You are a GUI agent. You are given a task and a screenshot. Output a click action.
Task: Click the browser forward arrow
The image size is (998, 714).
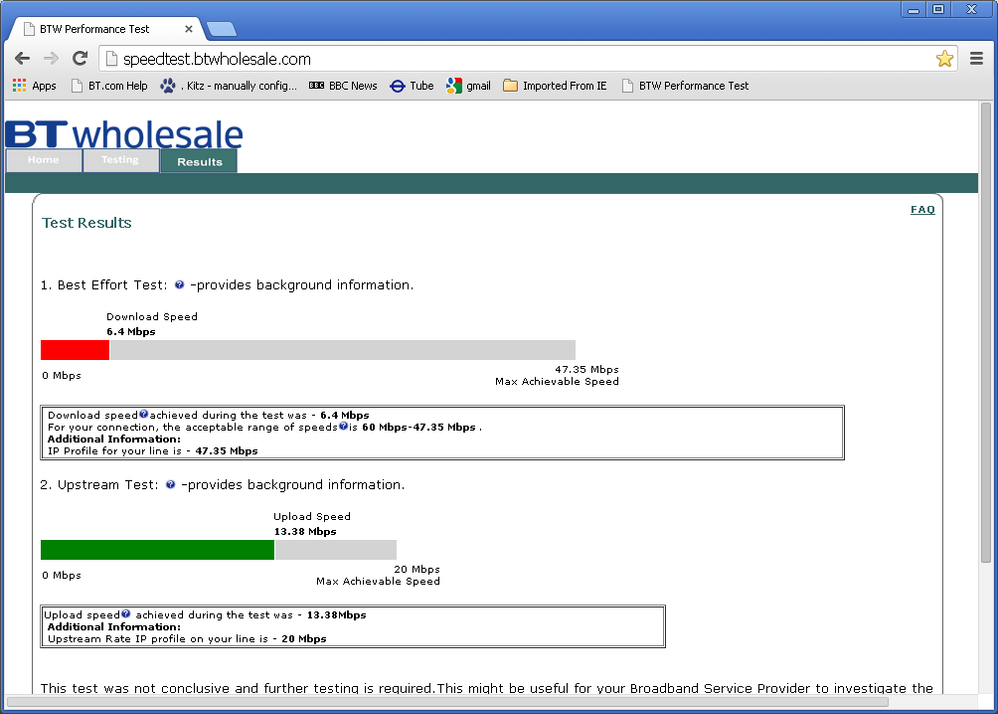click(x=51, y=59)
